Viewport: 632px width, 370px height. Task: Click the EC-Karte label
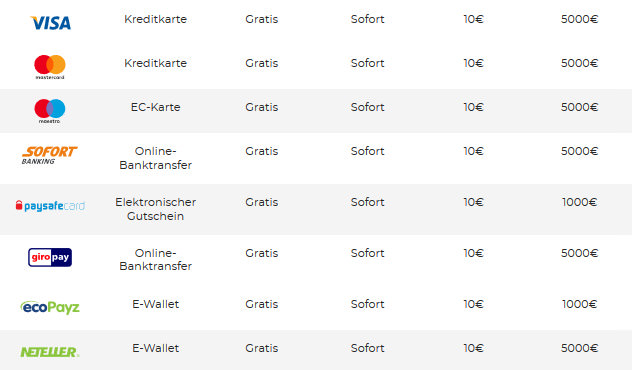click(x=156, y=107)
